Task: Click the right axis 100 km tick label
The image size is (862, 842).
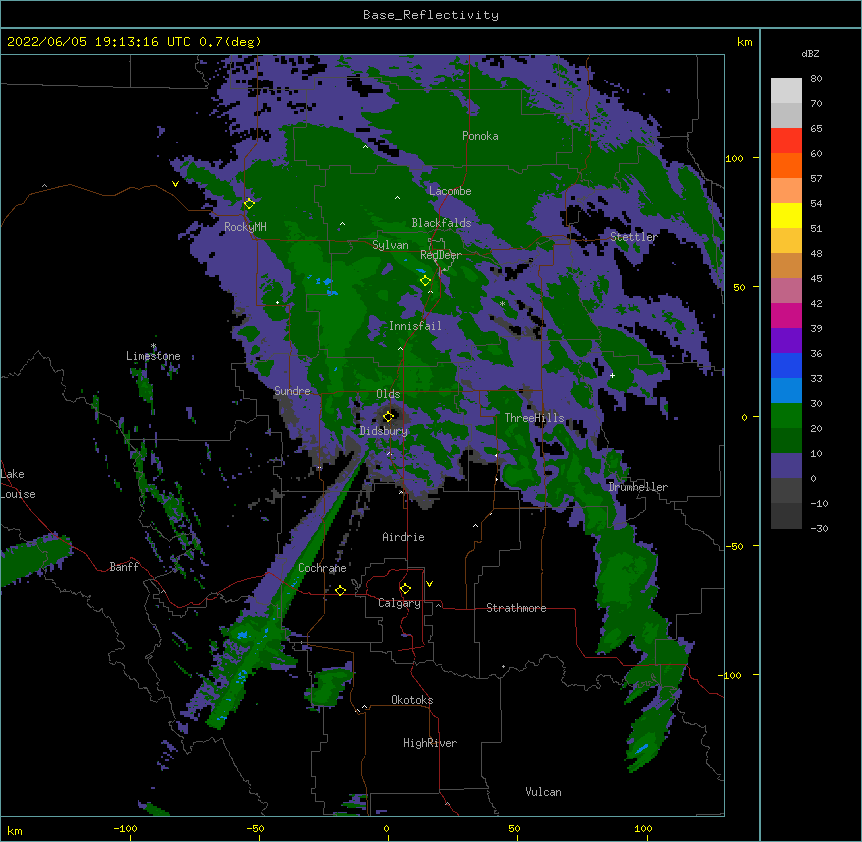Action: [734, 158]
